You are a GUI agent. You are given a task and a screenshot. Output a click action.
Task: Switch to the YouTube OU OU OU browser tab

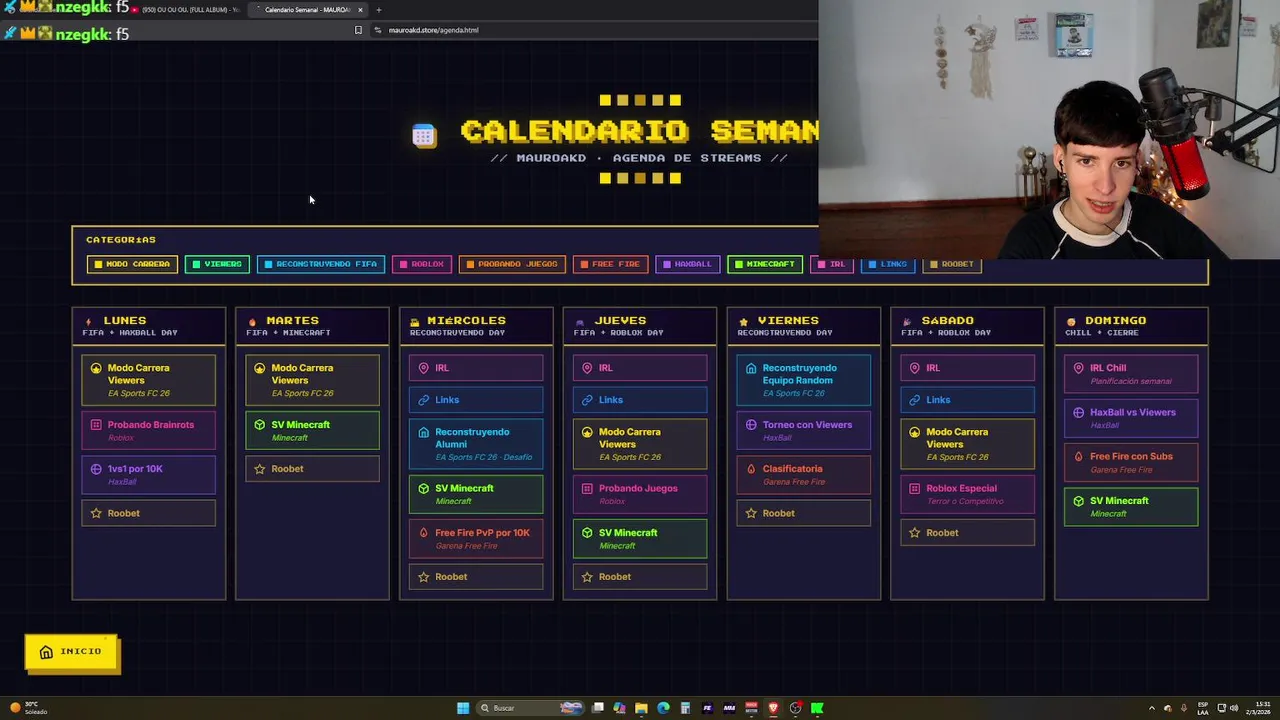point(185,10)
